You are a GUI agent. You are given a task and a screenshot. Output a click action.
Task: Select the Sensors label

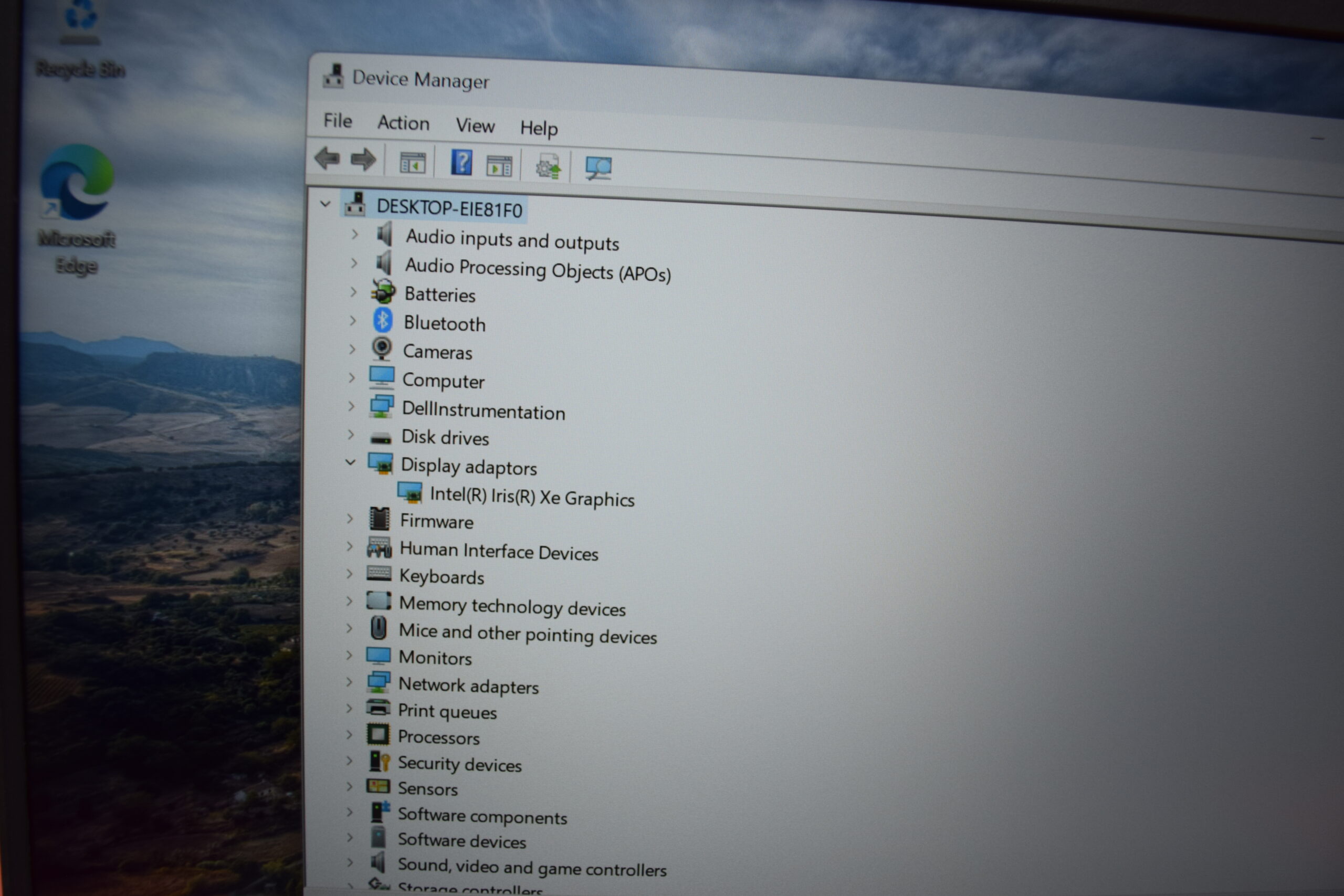[x=428, y=788]
